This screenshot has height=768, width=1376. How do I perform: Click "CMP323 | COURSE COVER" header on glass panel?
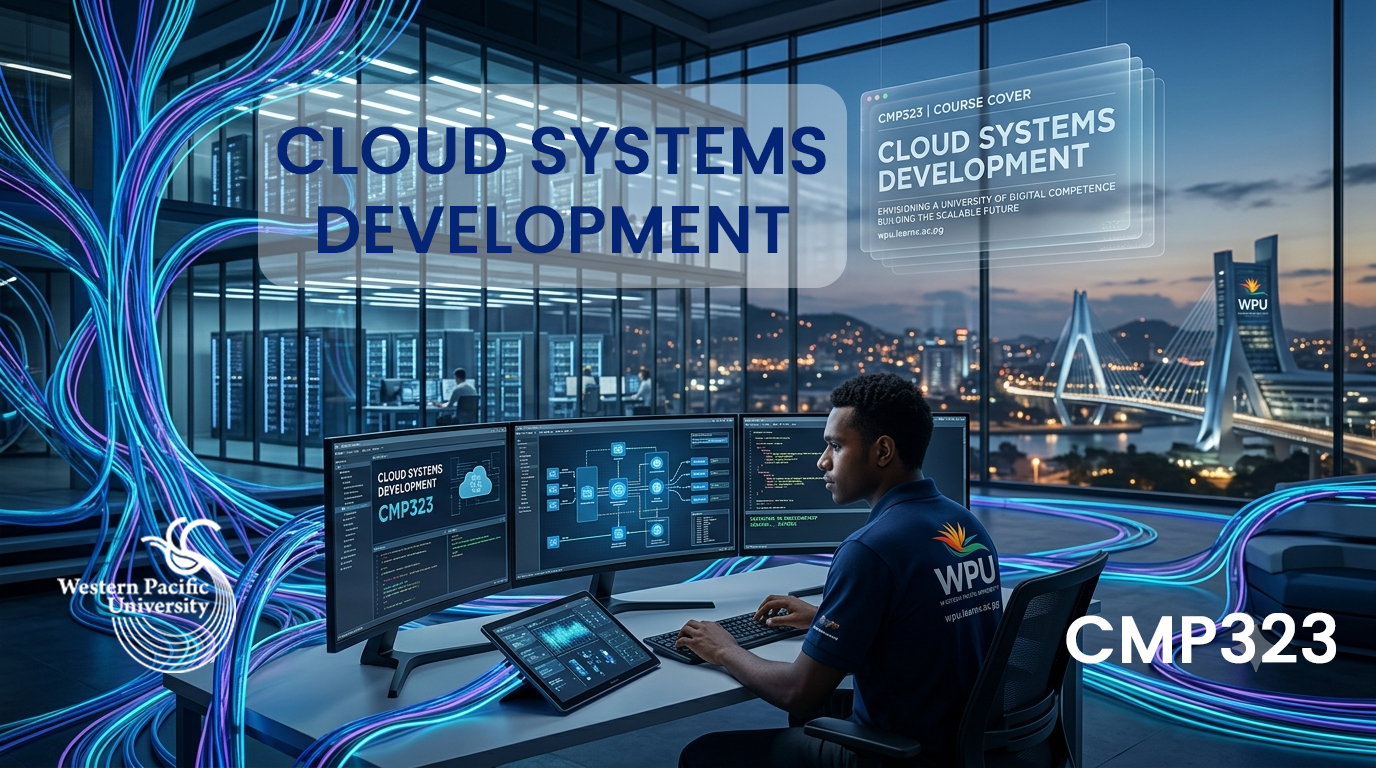(x=955, y=107)
